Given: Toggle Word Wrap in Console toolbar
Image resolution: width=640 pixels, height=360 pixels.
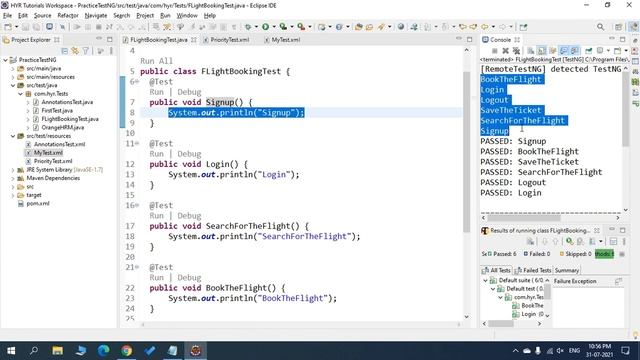Looking at the screenshot, I should click(553, 51).
